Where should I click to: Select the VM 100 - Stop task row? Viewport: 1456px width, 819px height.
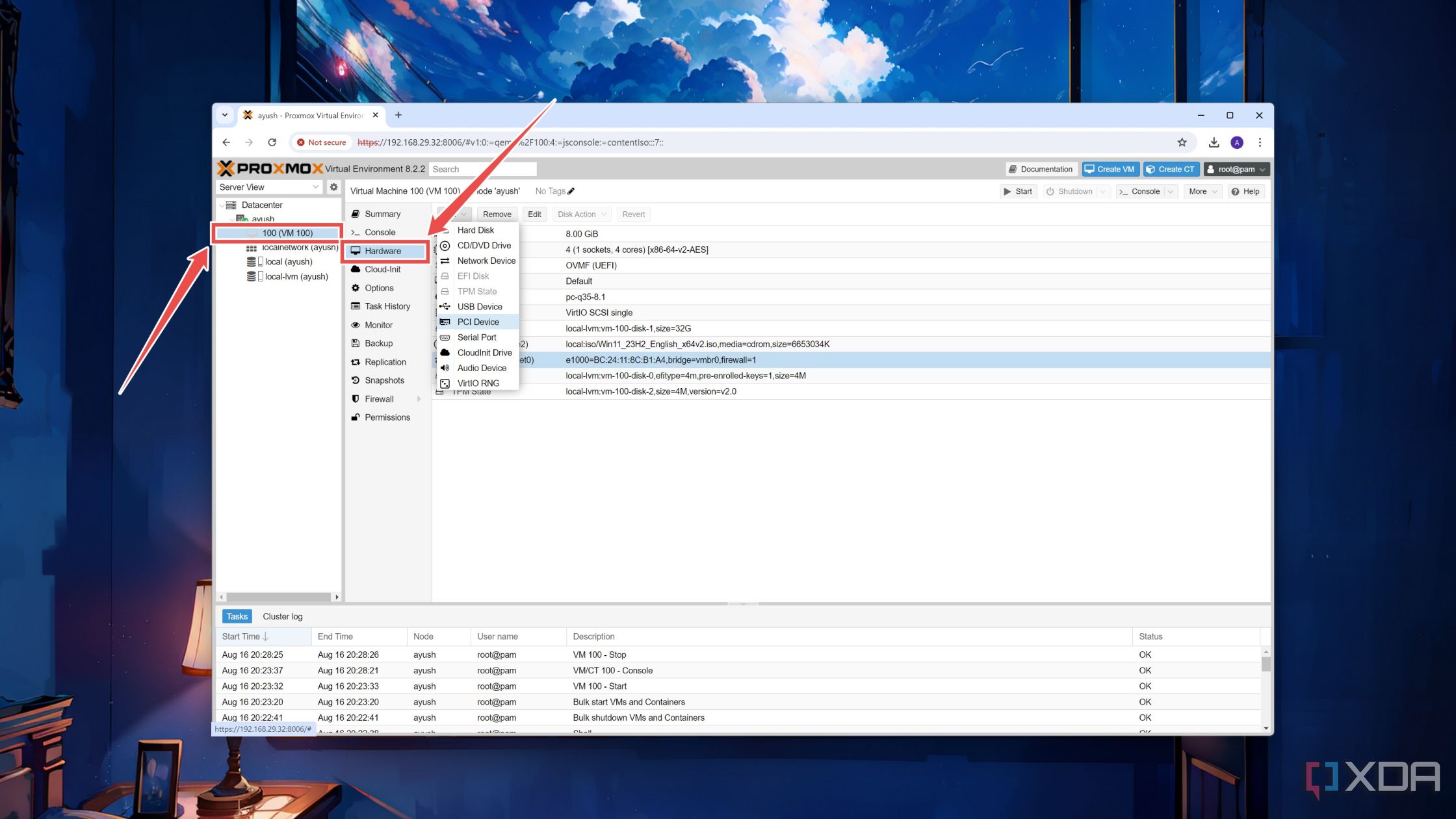(738, 655)
